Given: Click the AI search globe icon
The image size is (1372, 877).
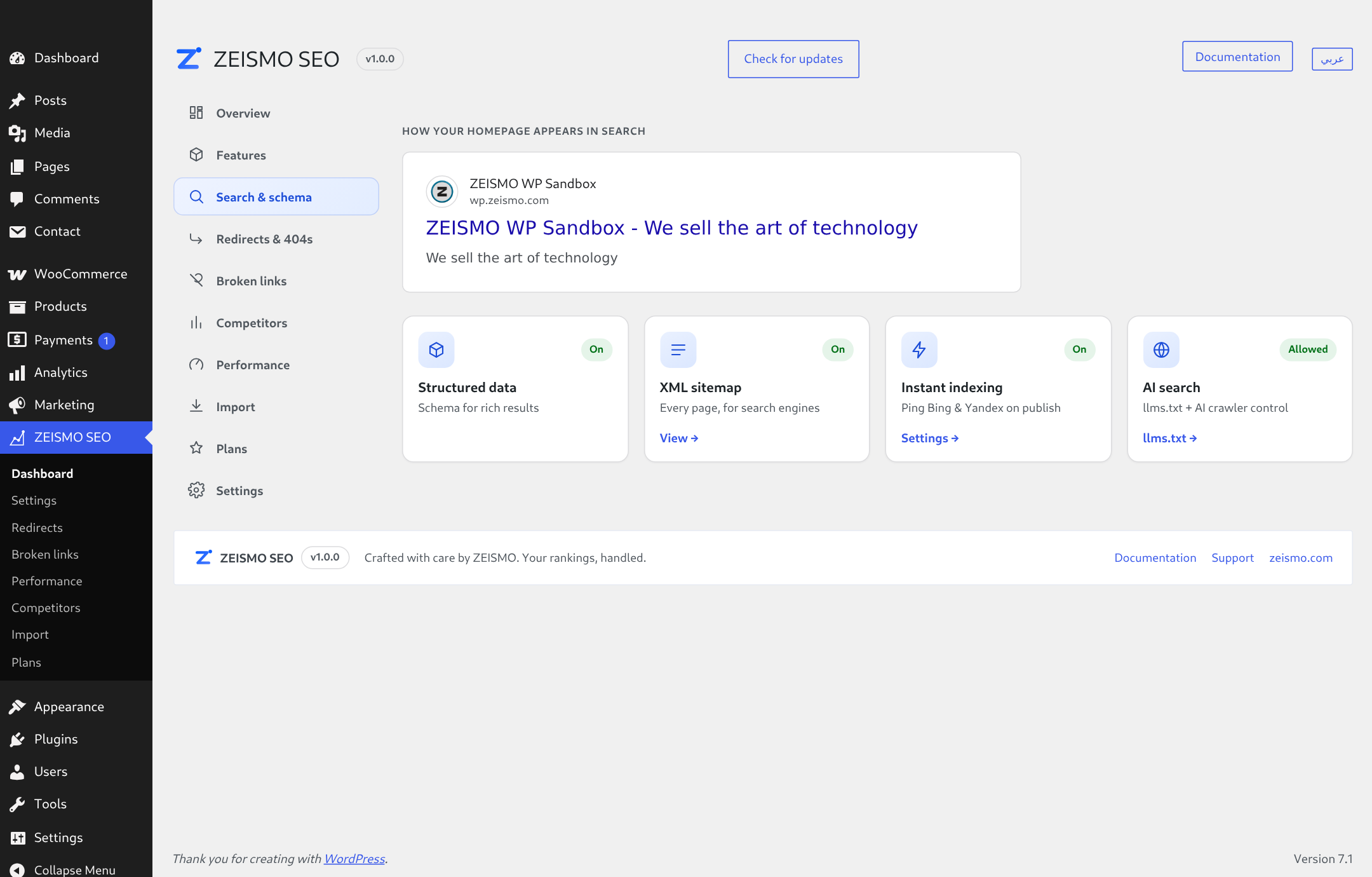Looking at the screenshot, I should 1161,350.
